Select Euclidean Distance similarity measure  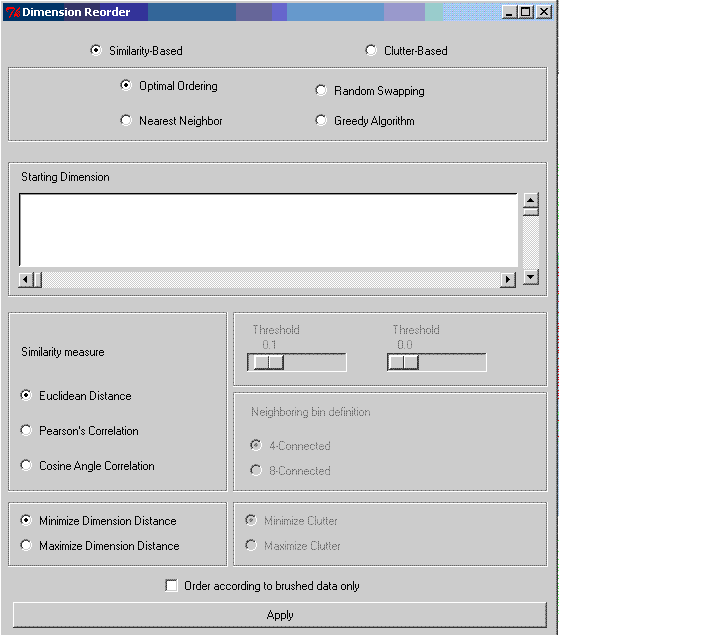27,396
